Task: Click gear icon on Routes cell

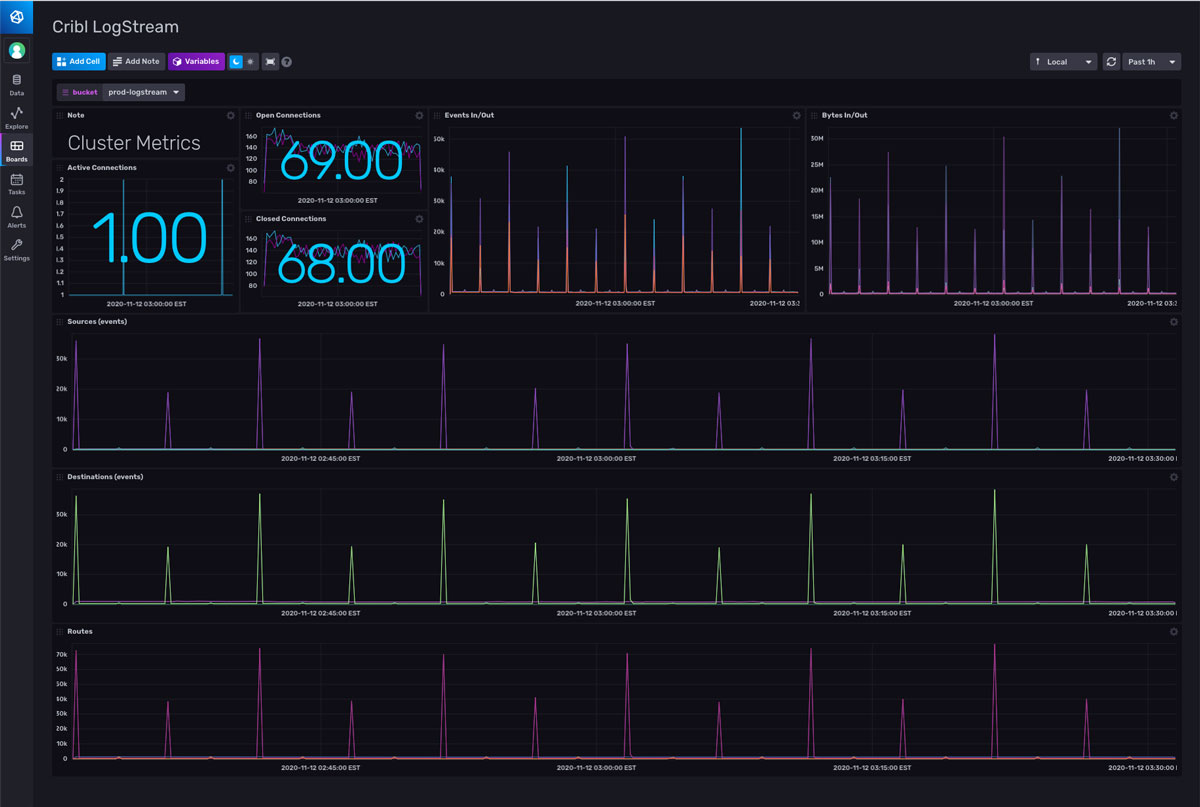Action: tap(1173, 632)
